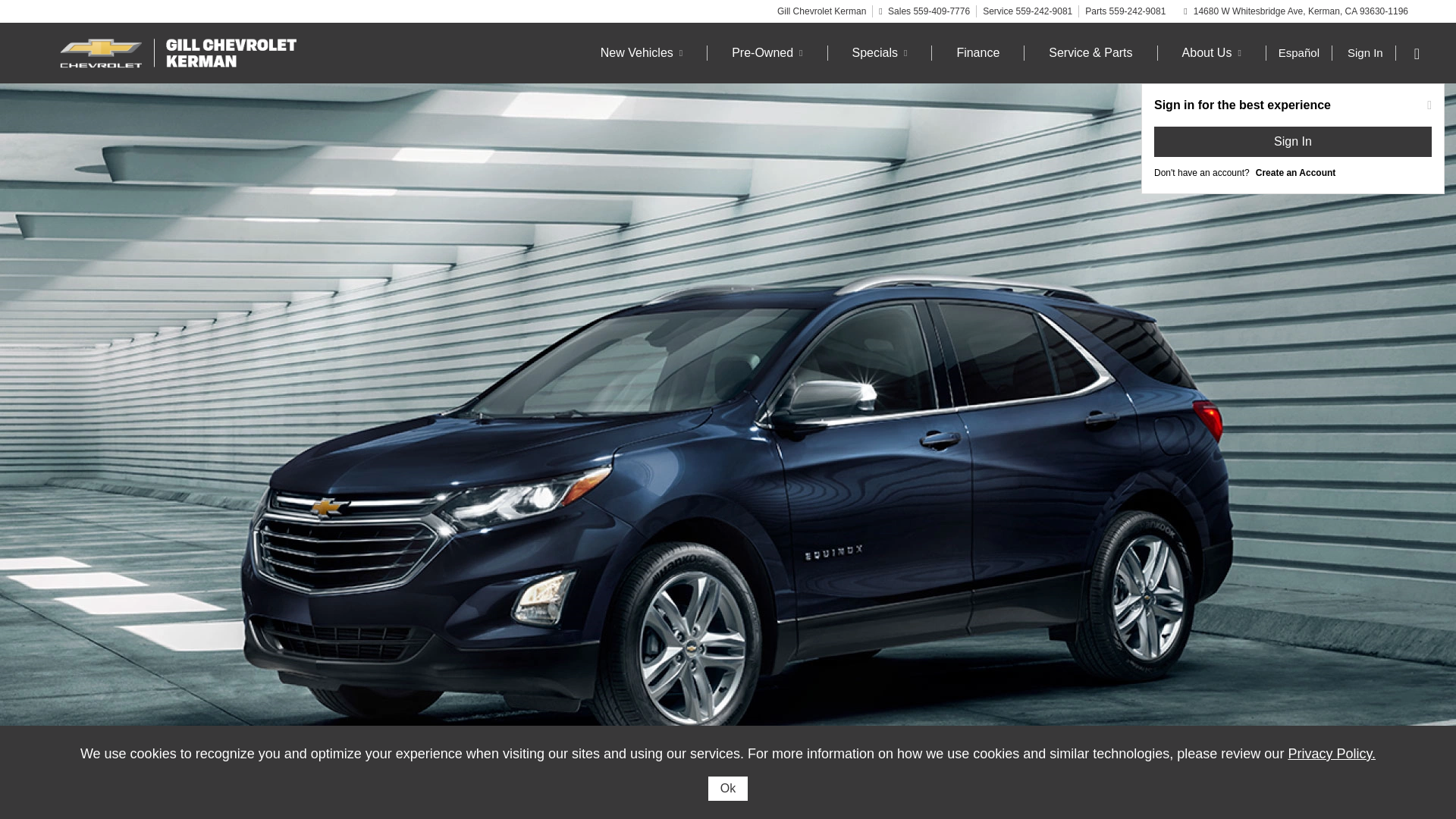
Task: Expand the About Us dropdown arrow
Action: click(1239, 54)
